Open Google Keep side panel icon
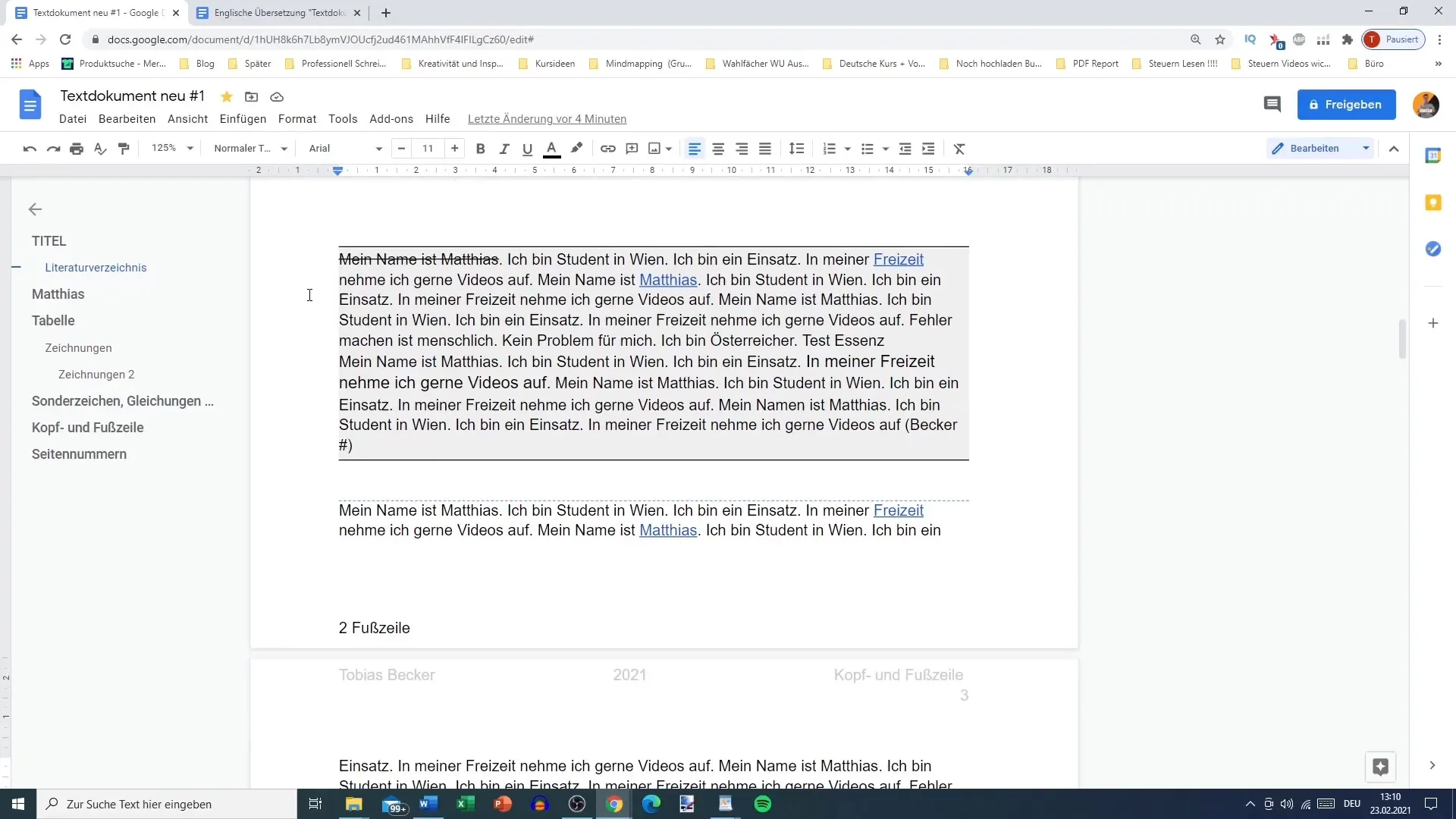 point(1432,202)
